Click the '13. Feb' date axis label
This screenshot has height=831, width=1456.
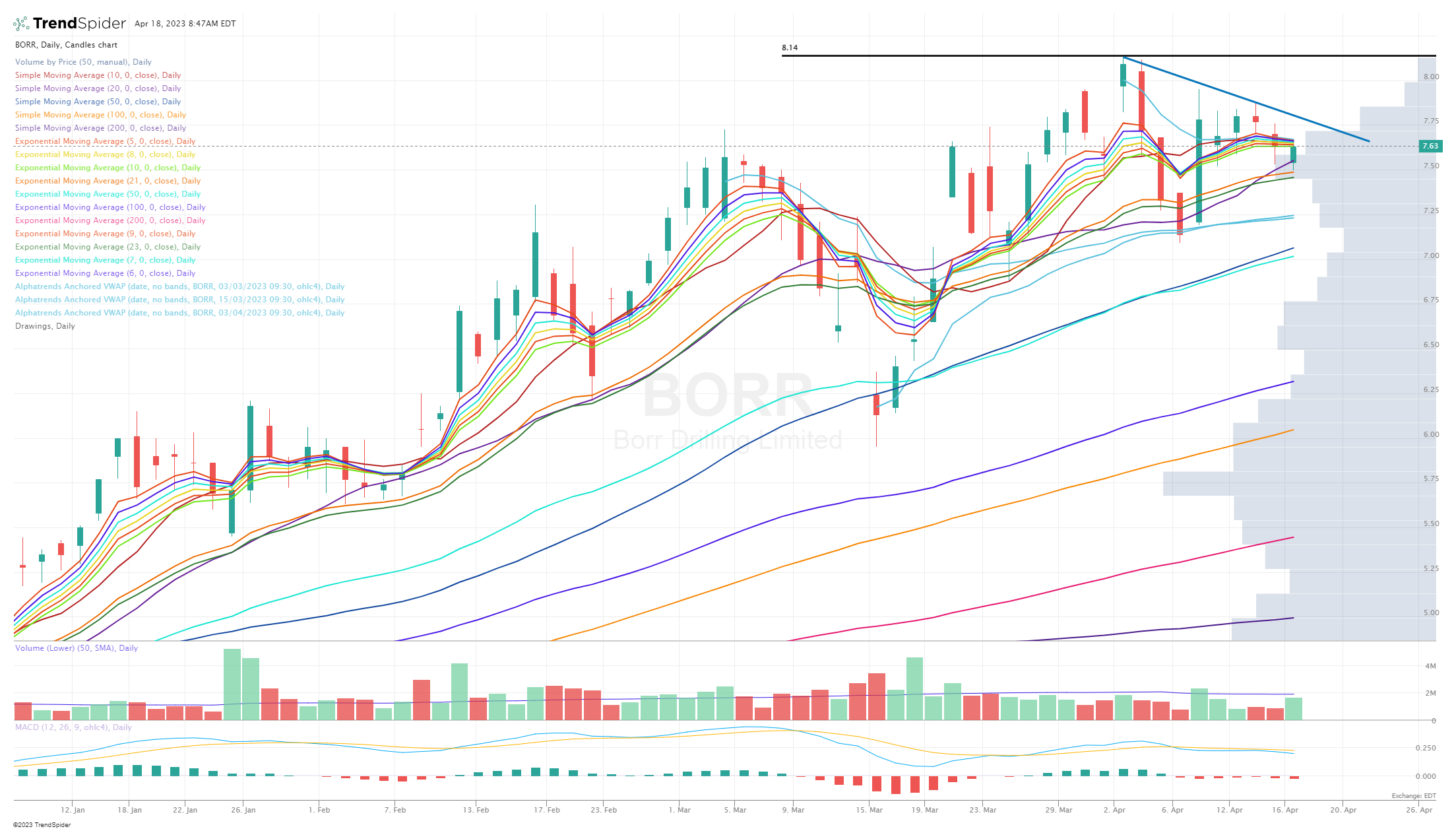pyautogui.click(x=476, y=810)
